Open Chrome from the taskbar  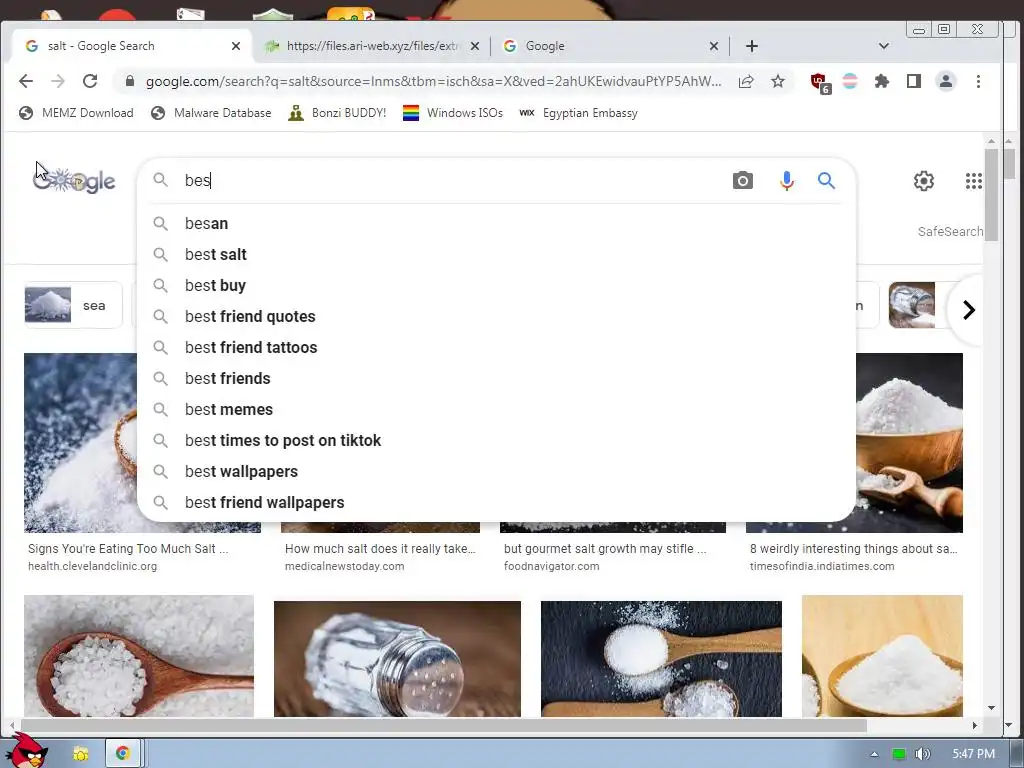click(122, 754)
